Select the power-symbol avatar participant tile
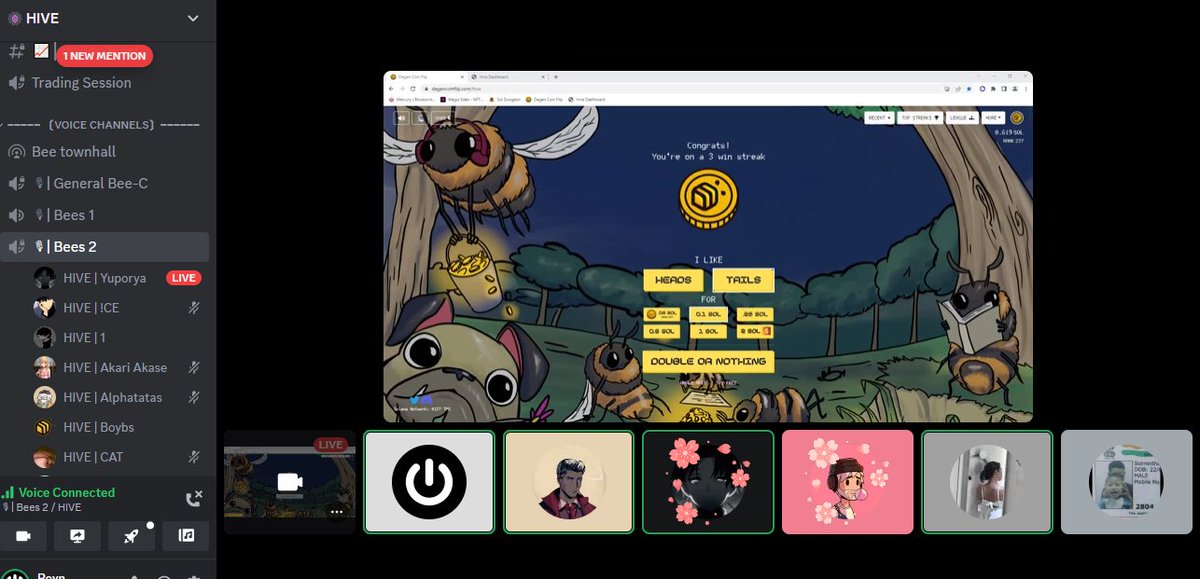 (429, 482)
